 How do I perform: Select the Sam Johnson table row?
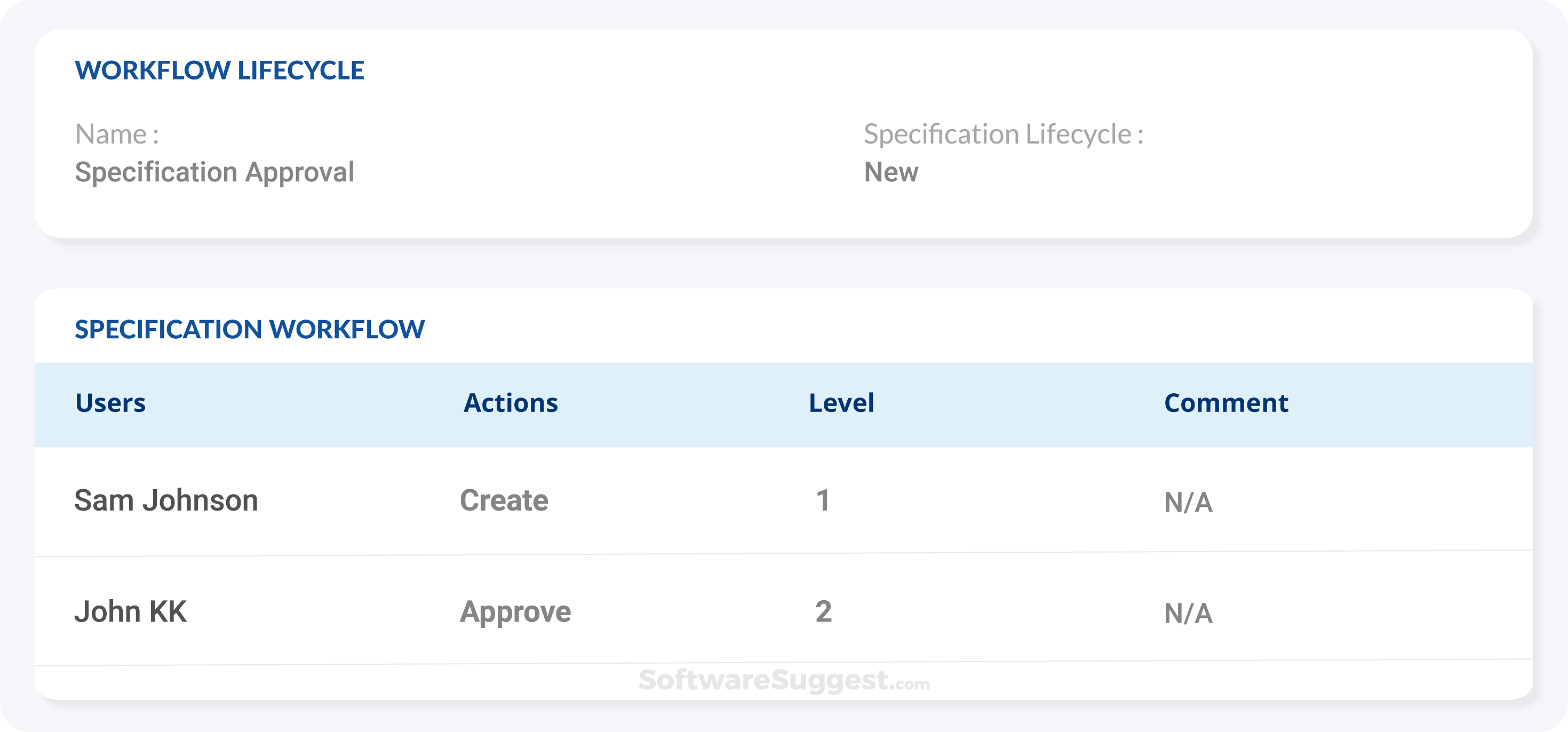pyautogui.click(x=784, y=500)
